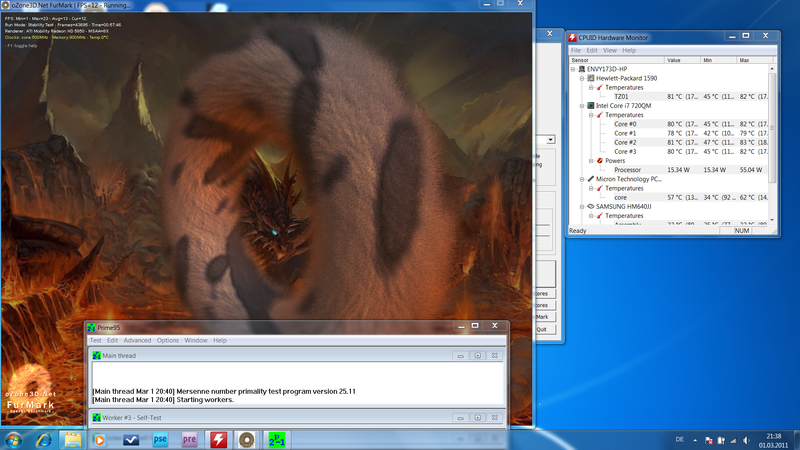Open HWMonitor Help menu

click(629, 51)
